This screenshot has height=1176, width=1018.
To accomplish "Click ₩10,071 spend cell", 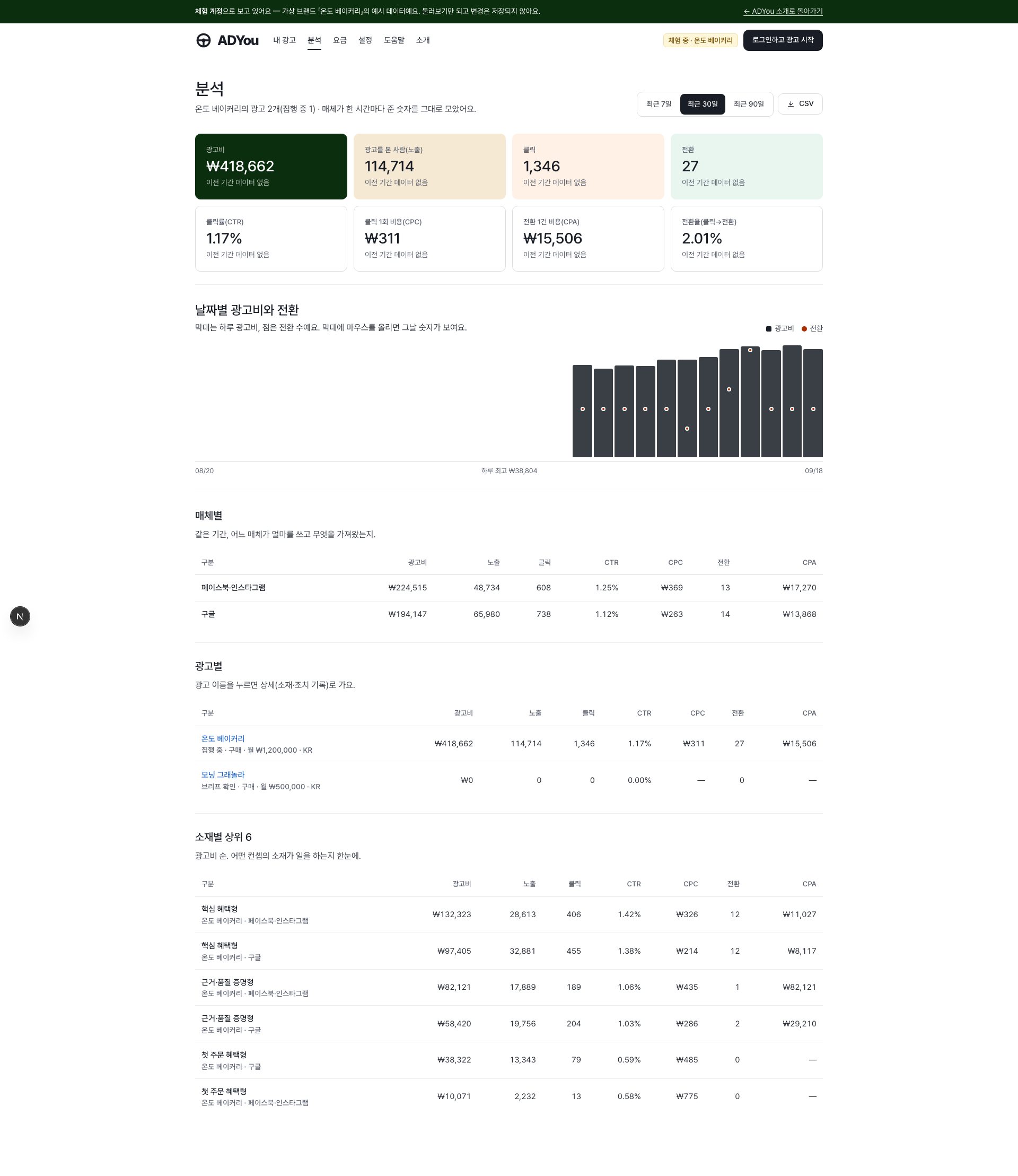I will click(x=454, y=1096).
